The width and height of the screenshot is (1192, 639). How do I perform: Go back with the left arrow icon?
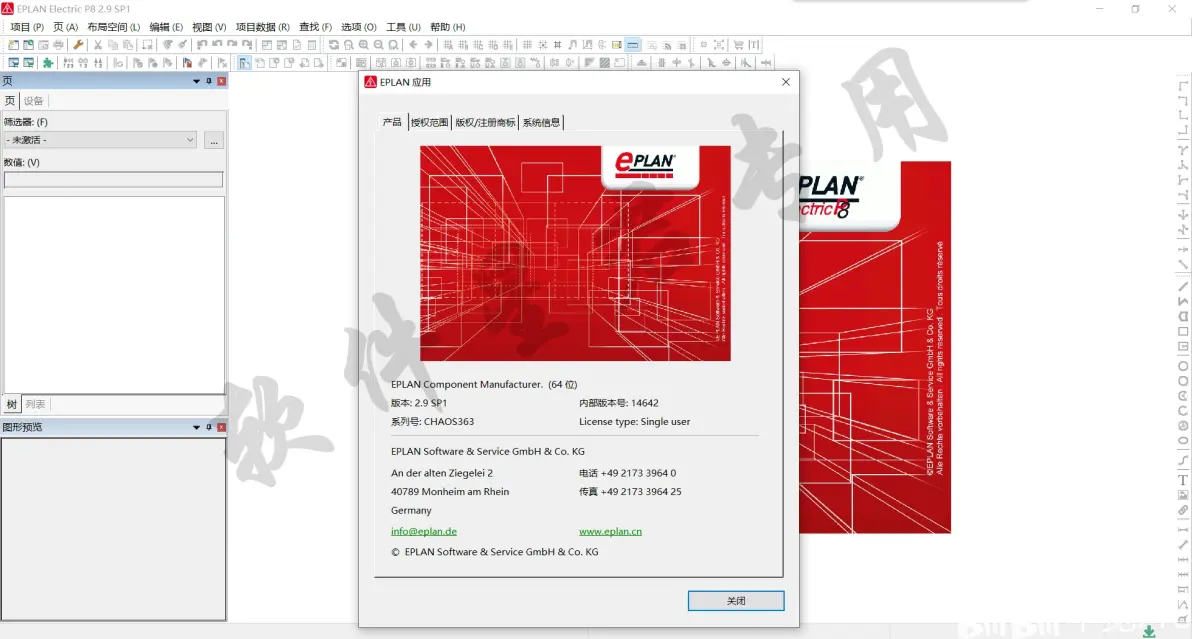[414, 45]
